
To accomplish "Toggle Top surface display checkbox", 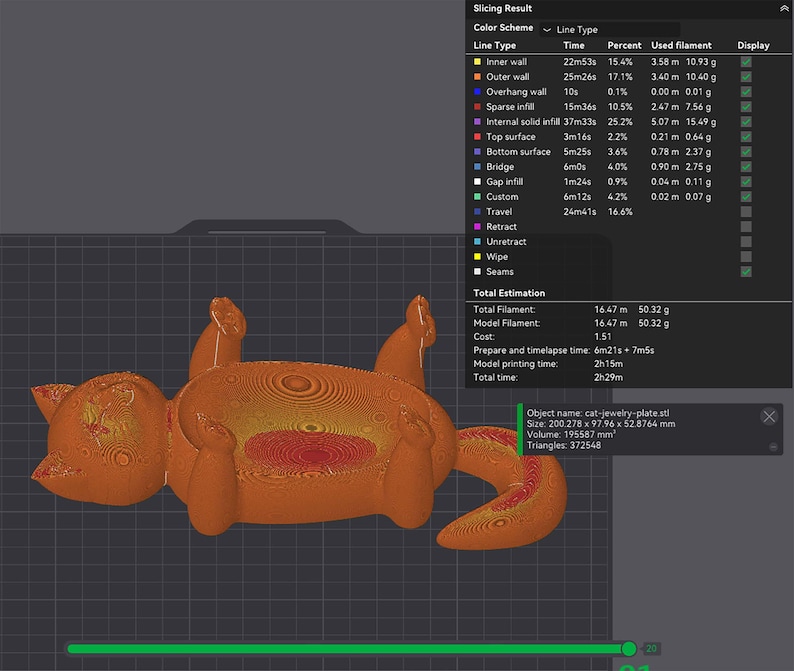I will coord(746,137).
